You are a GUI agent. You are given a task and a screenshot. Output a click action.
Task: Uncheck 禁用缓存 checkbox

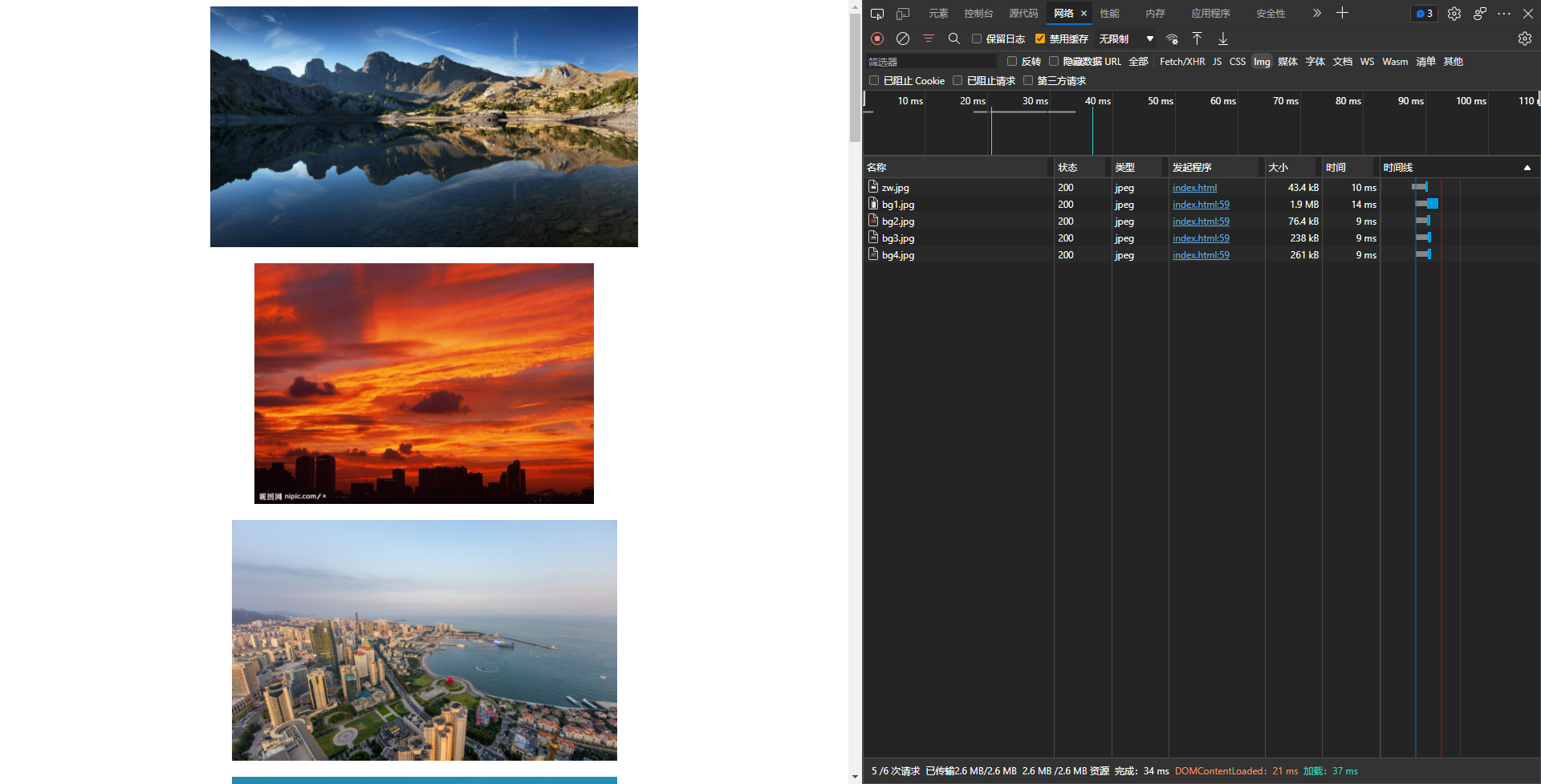1040,39
